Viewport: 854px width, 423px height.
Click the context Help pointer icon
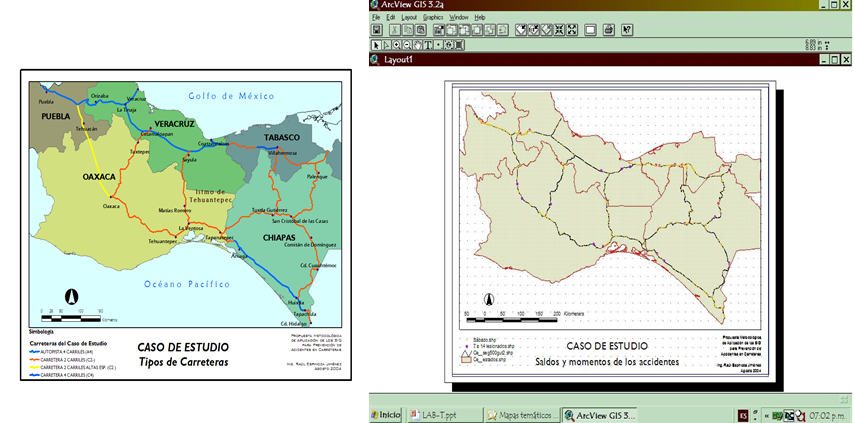626,30
